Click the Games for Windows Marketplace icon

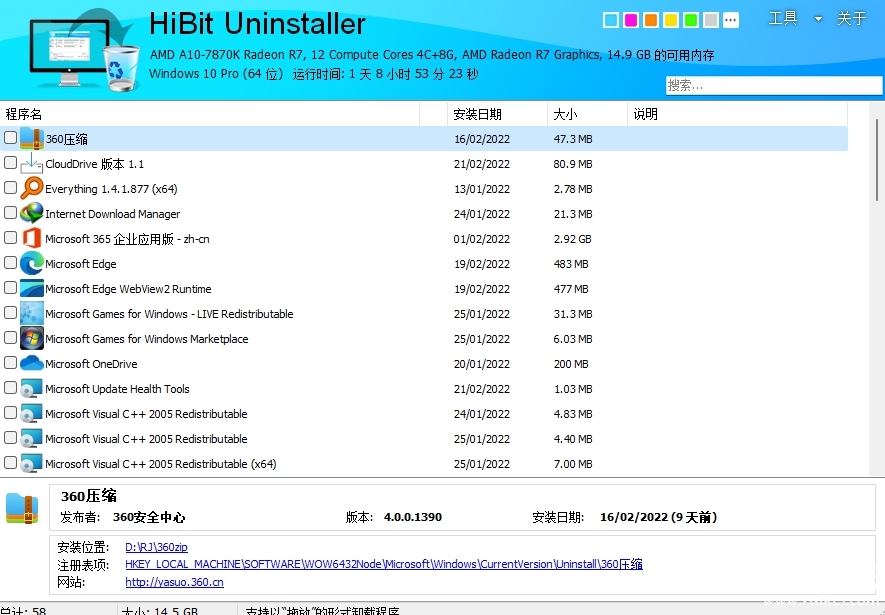click(32, 339)
